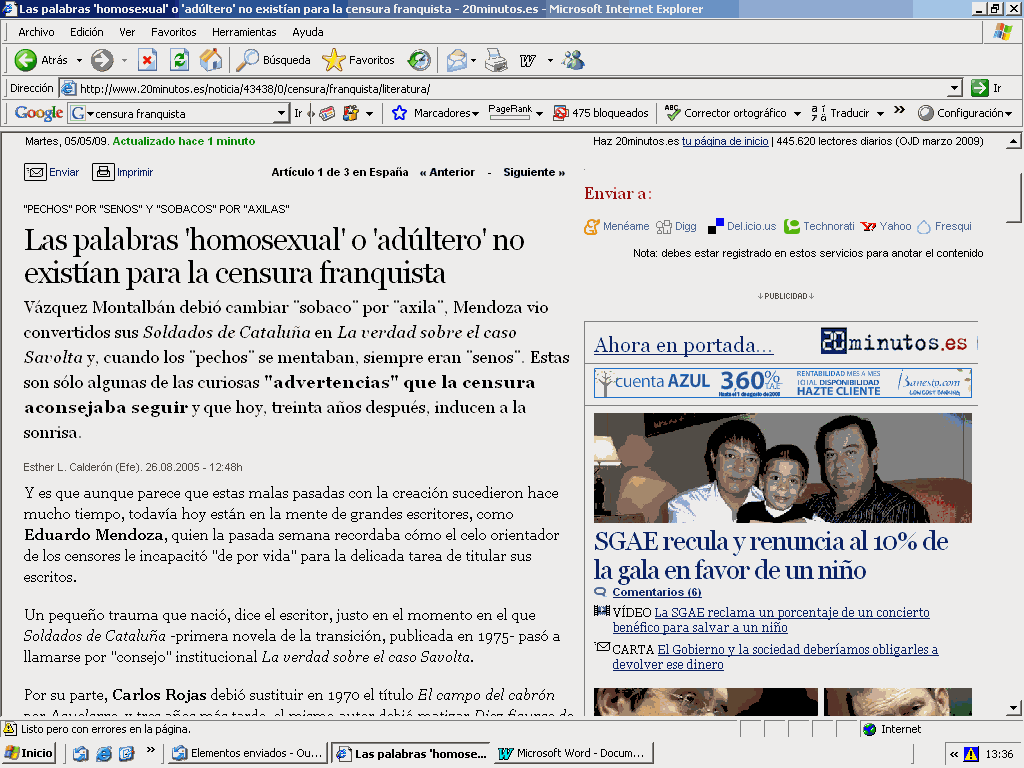Screen dimensions: 1024x768
Task: Click the Google logo in toolbar
Action: click(x=39, y=113)
